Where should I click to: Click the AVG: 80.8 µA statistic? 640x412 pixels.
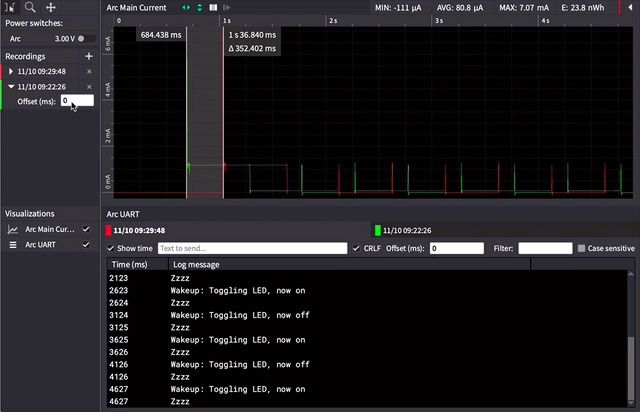tap(460, 8)
